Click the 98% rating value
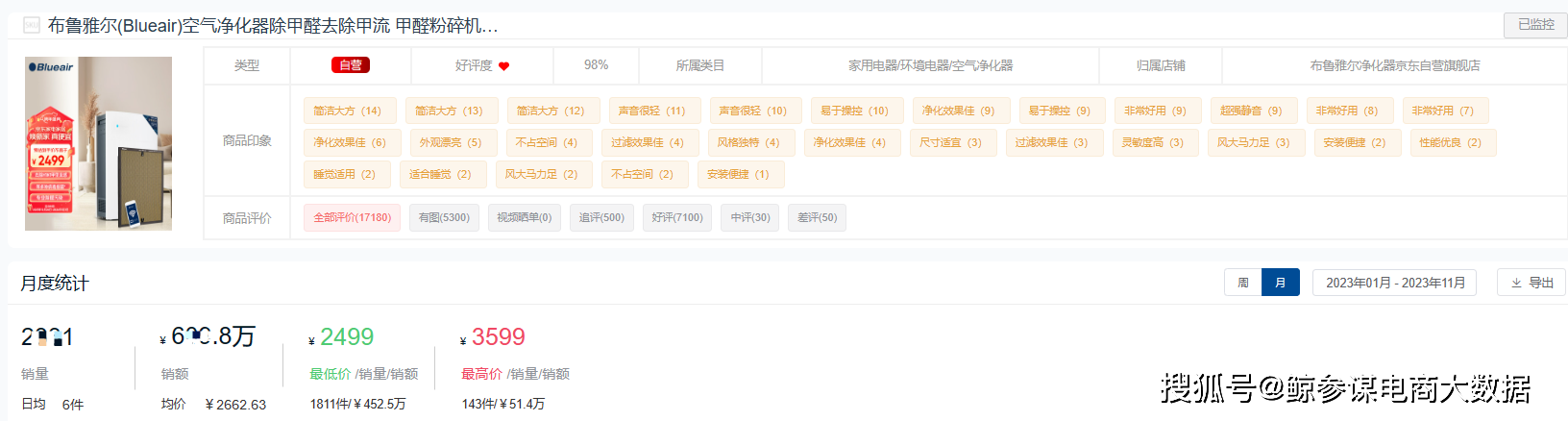This screenshot has height=421, width=1568. tap(596, 64)
